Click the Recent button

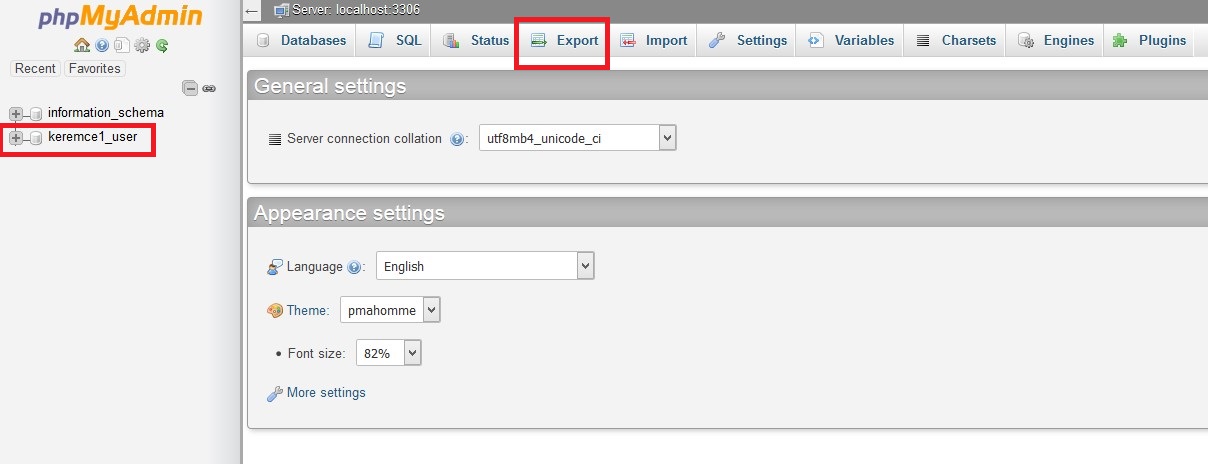click(35, 69)
